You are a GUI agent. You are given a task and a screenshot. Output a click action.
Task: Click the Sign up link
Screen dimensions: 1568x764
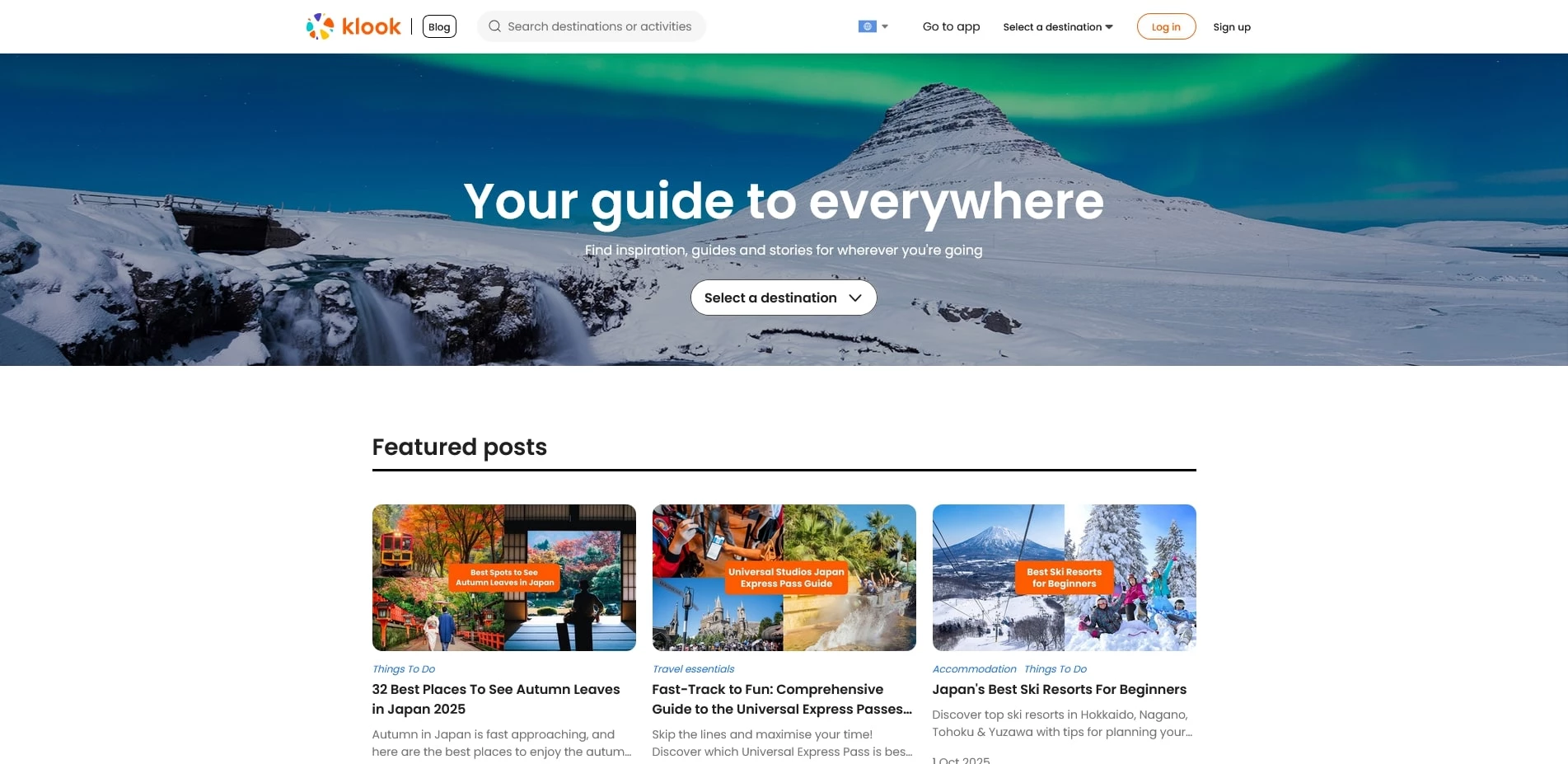click(x=1232, y=27)
